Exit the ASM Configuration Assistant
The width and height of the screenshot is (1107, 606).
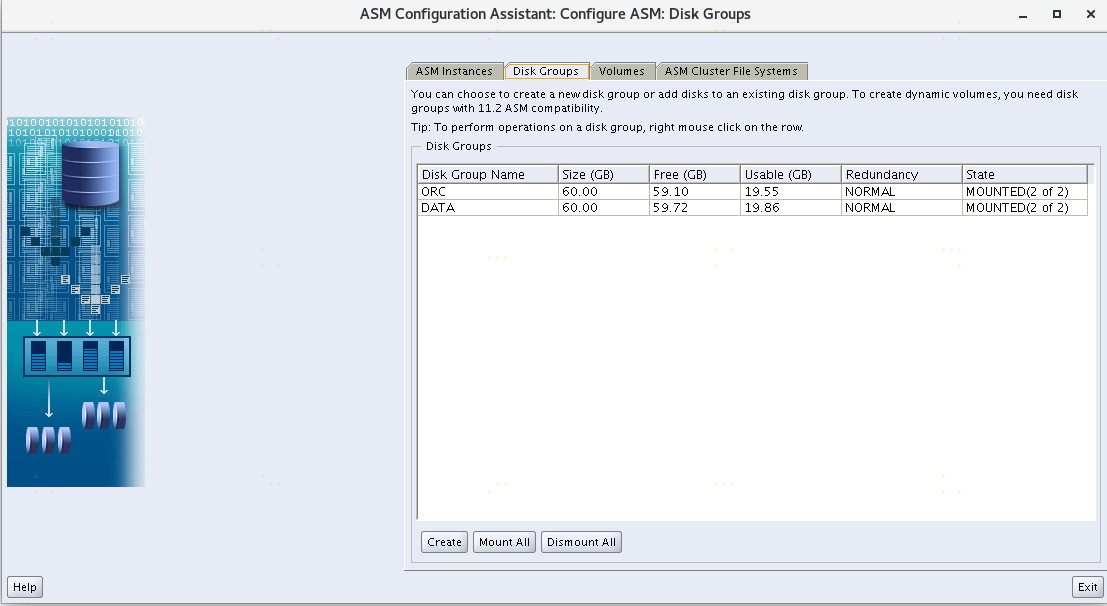coord(1087,587)
